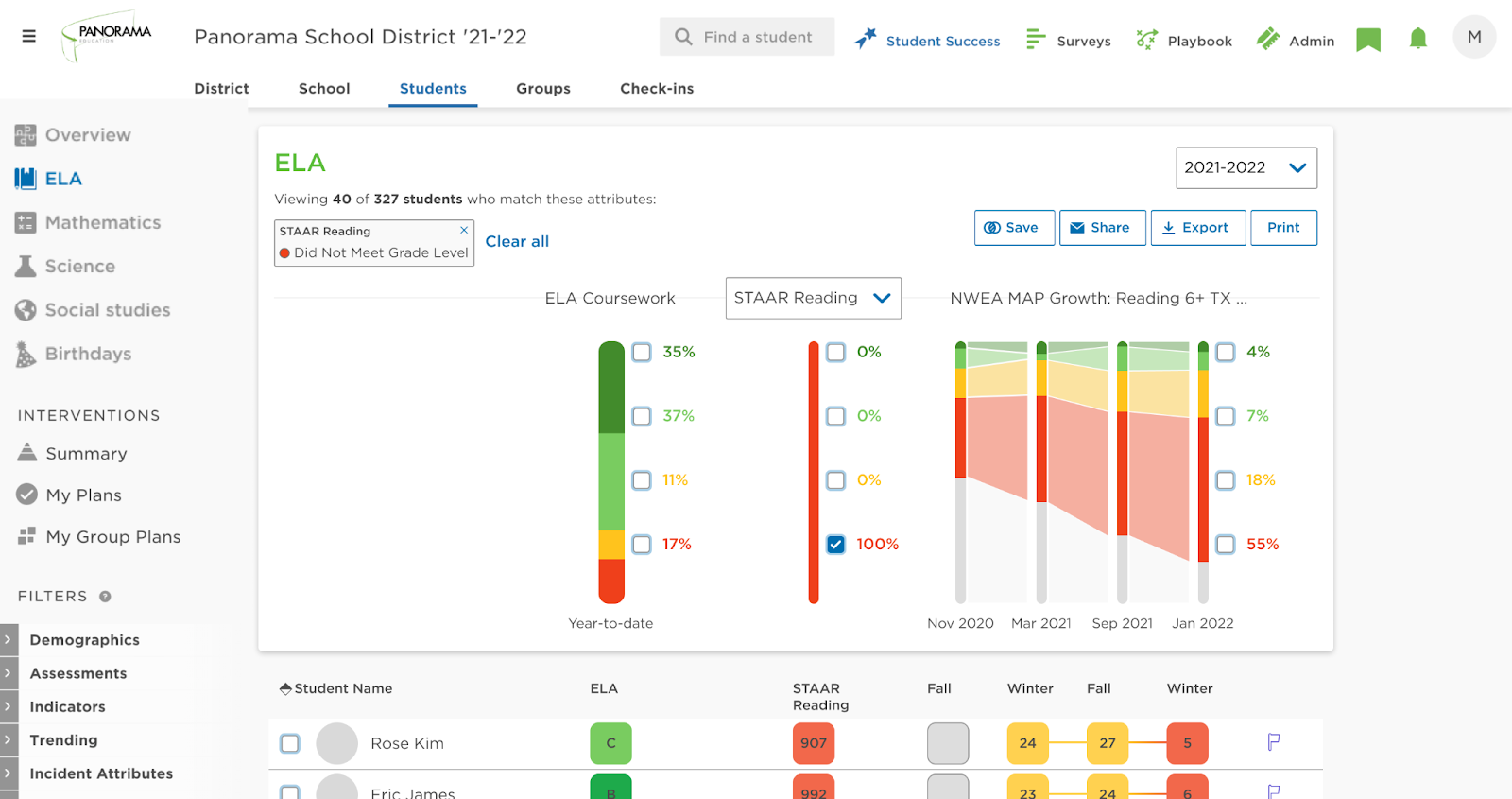Screen dimensions: 1512x799
Task: Toggle the NWEA MAP 4% checkbox
Action: [x=1226, y=353]
